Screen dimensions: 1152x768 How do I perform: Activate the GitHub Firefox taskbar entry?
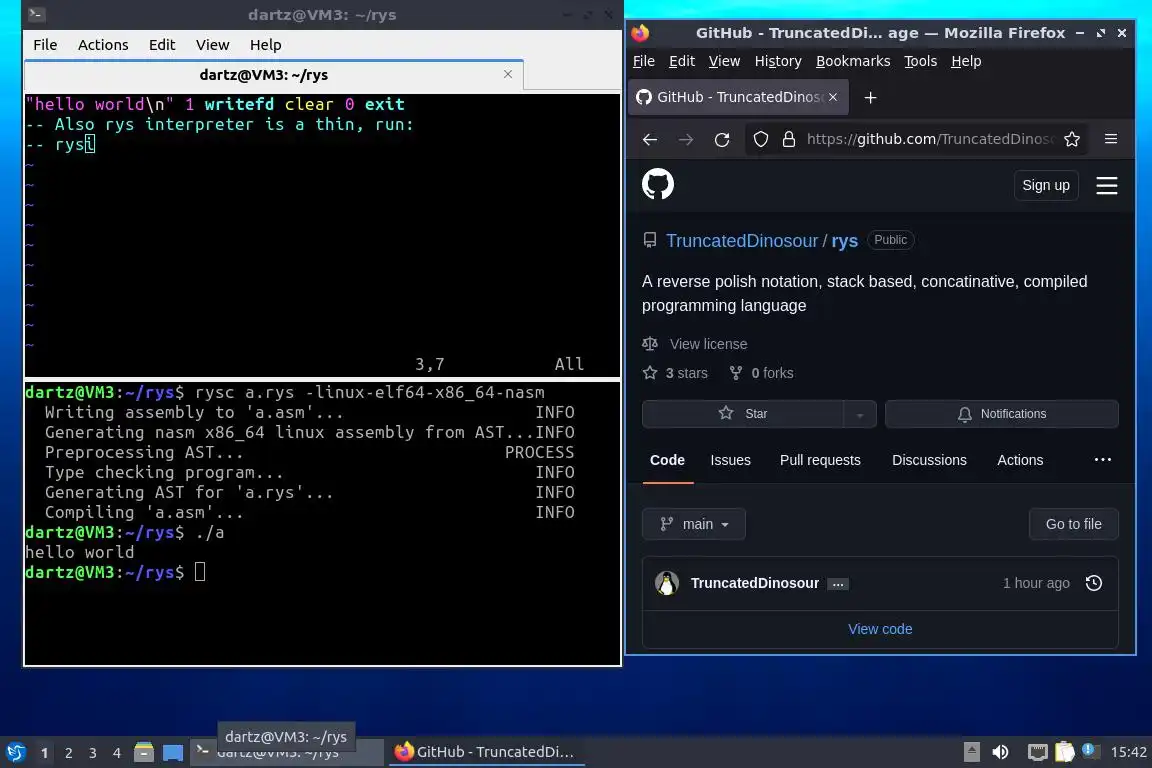pyautogui.click(x=486, y=752)
